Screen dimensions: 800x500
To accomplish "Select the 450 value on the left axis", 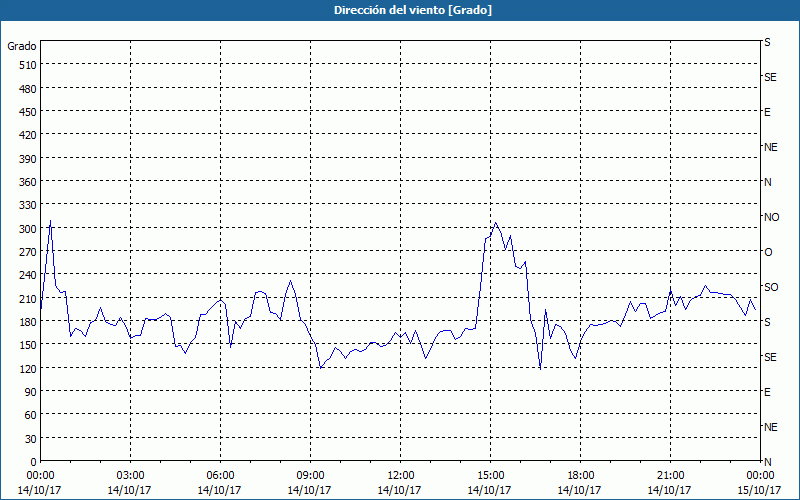I will pos(28,112).
